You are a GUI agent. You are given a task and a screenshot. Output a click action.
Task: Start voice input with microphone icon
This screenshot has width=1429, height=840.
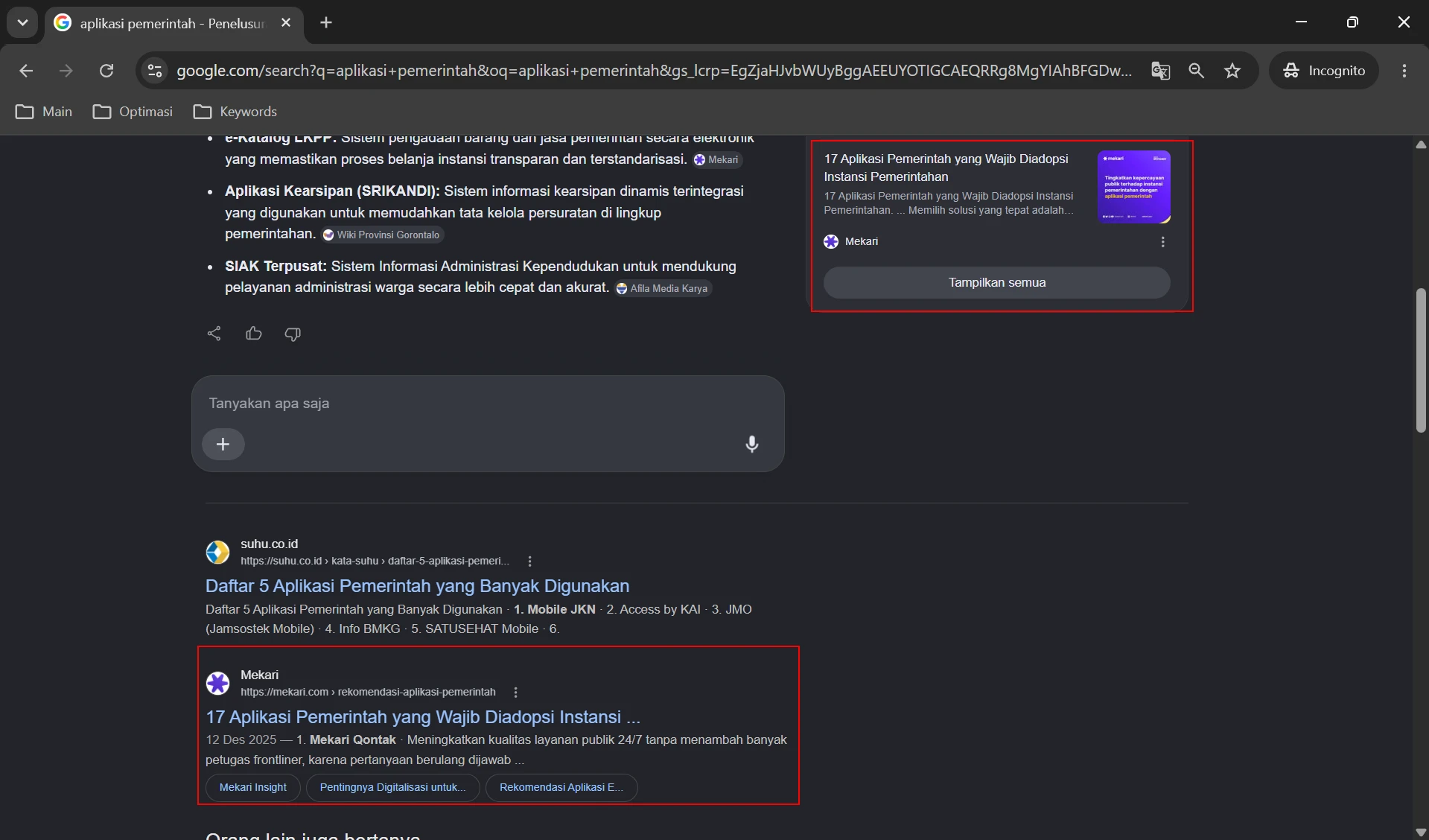tap(752, 445)
